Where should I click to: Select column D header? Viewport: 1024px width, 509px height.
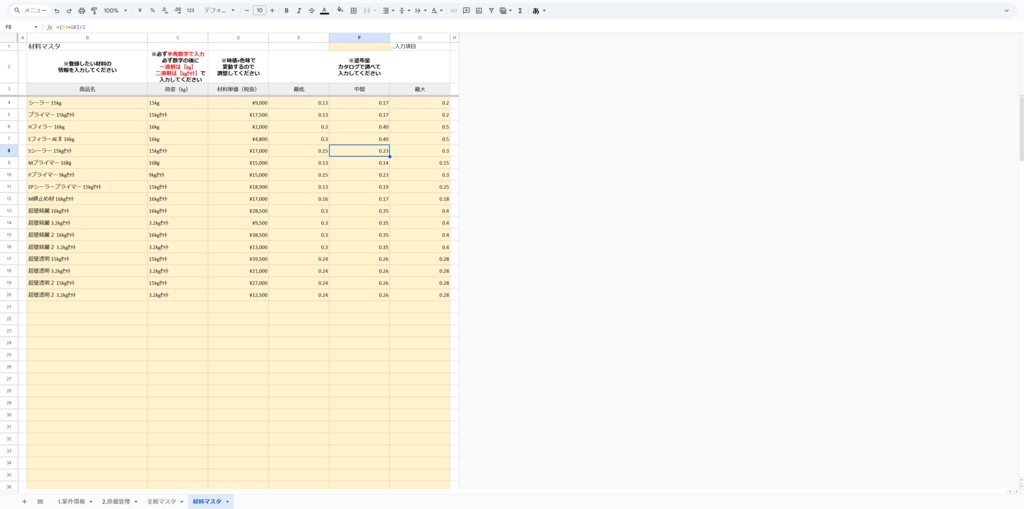(238, 38)
